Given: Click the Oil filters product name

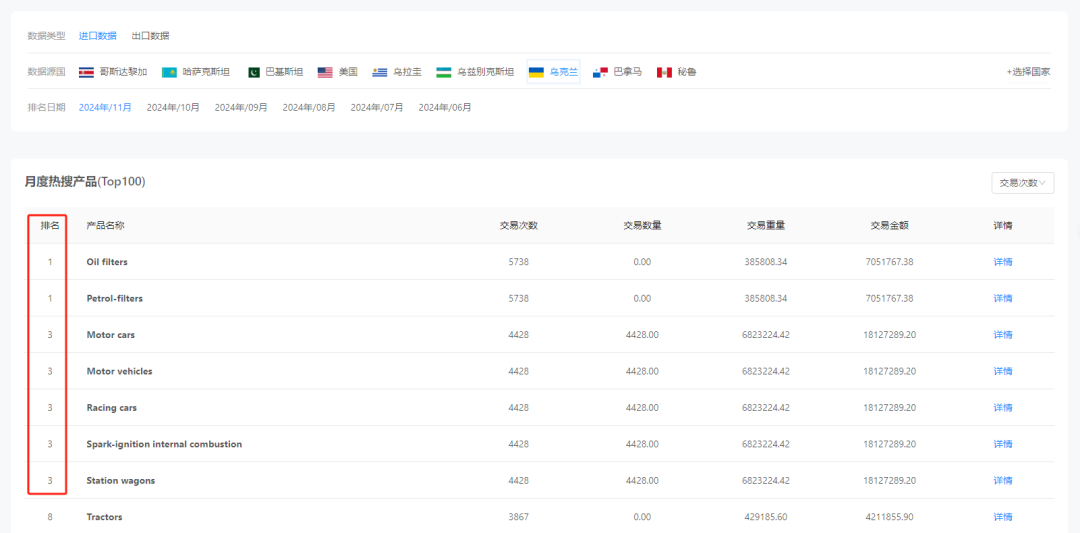Looking at the screenshot, I should click(107, 262).
